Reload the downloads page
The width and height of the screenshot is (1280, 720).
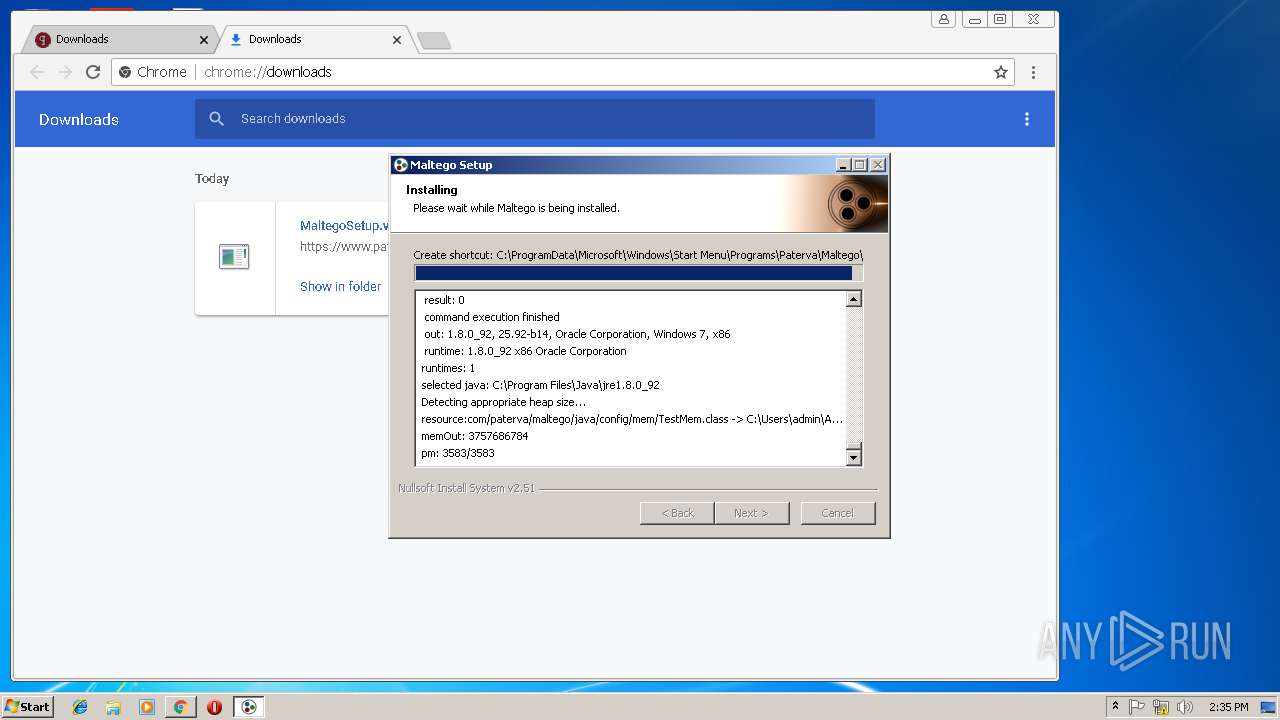click(x=93, y=72)
